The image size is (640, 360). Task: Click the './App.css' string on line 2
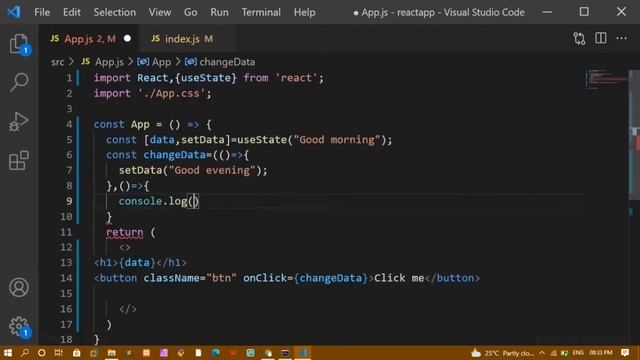(171, 93)
